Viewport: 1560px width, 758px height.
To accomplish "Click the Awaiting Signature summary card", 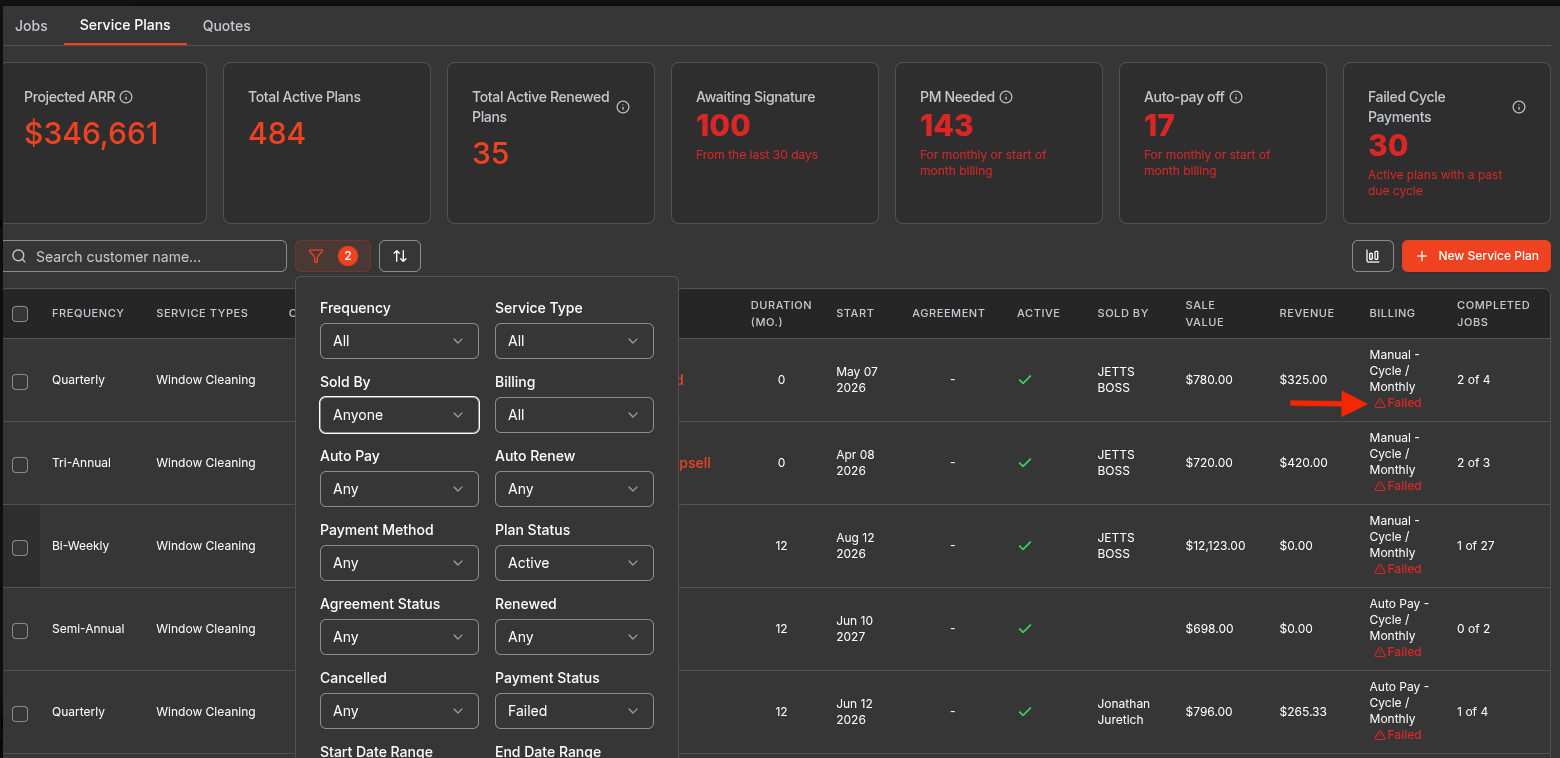I will click(x=775, y=143).
